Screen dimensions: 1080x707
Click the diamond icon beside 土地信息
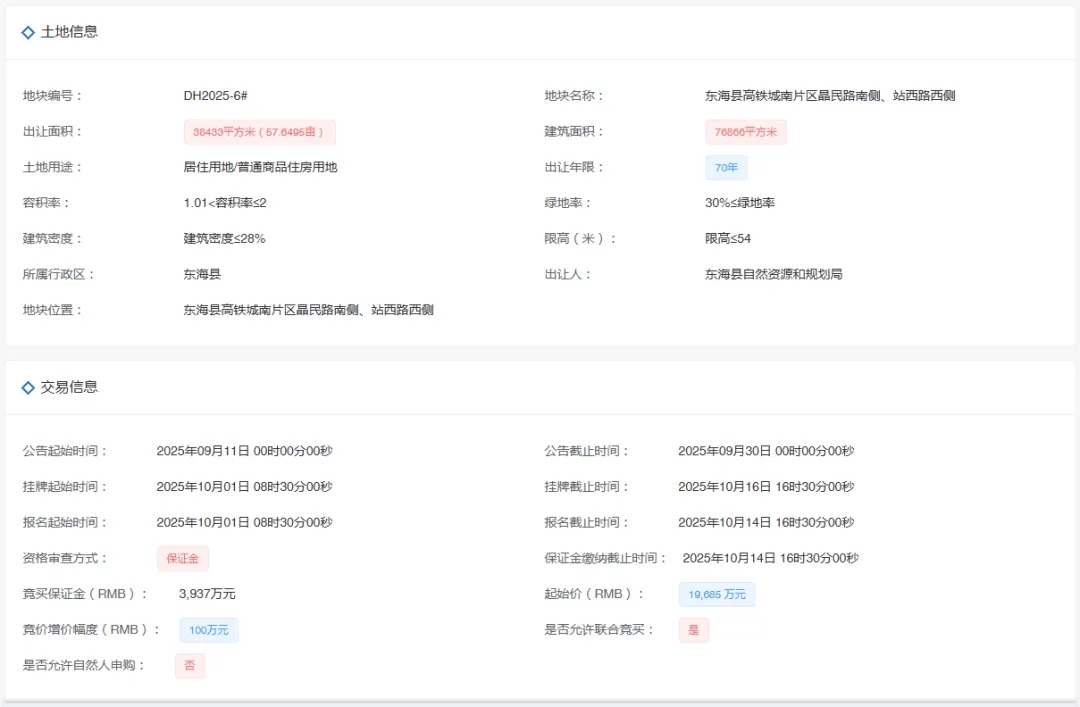coord(28,32)
